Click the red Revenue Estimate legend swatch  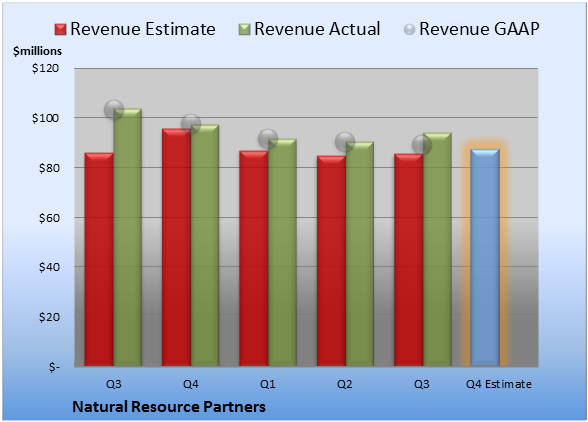click(60, 29)
